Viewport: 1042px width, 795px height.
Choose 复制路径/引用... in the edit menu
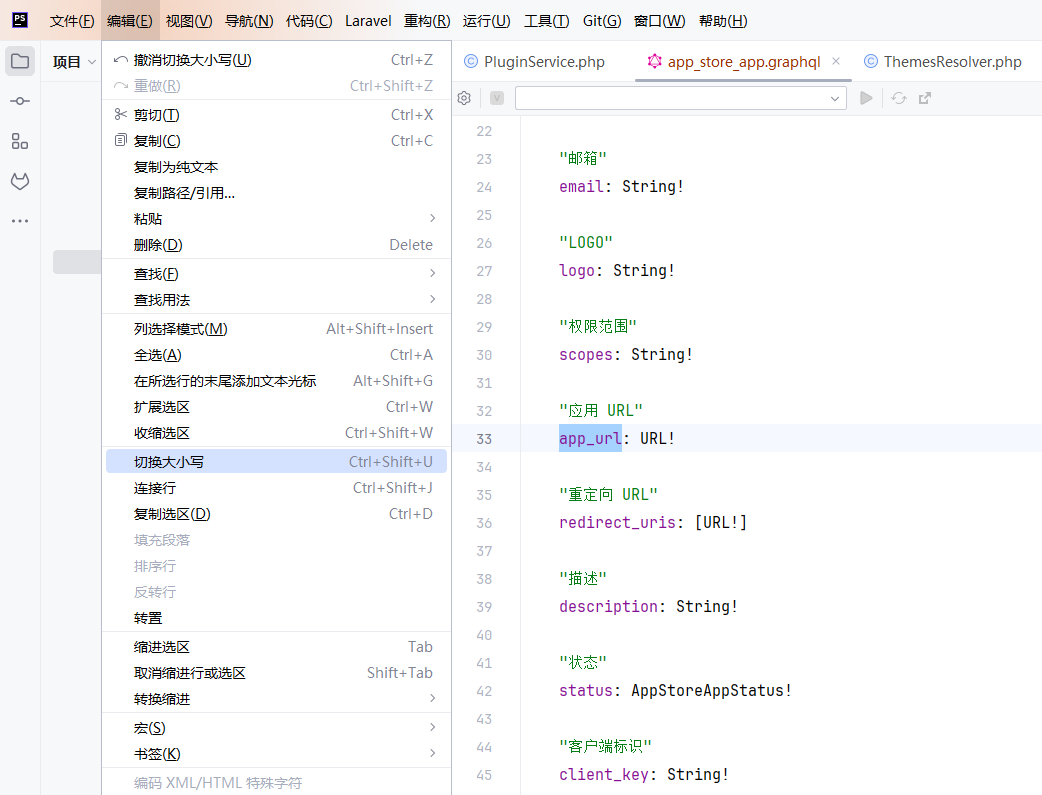(185, 193)
